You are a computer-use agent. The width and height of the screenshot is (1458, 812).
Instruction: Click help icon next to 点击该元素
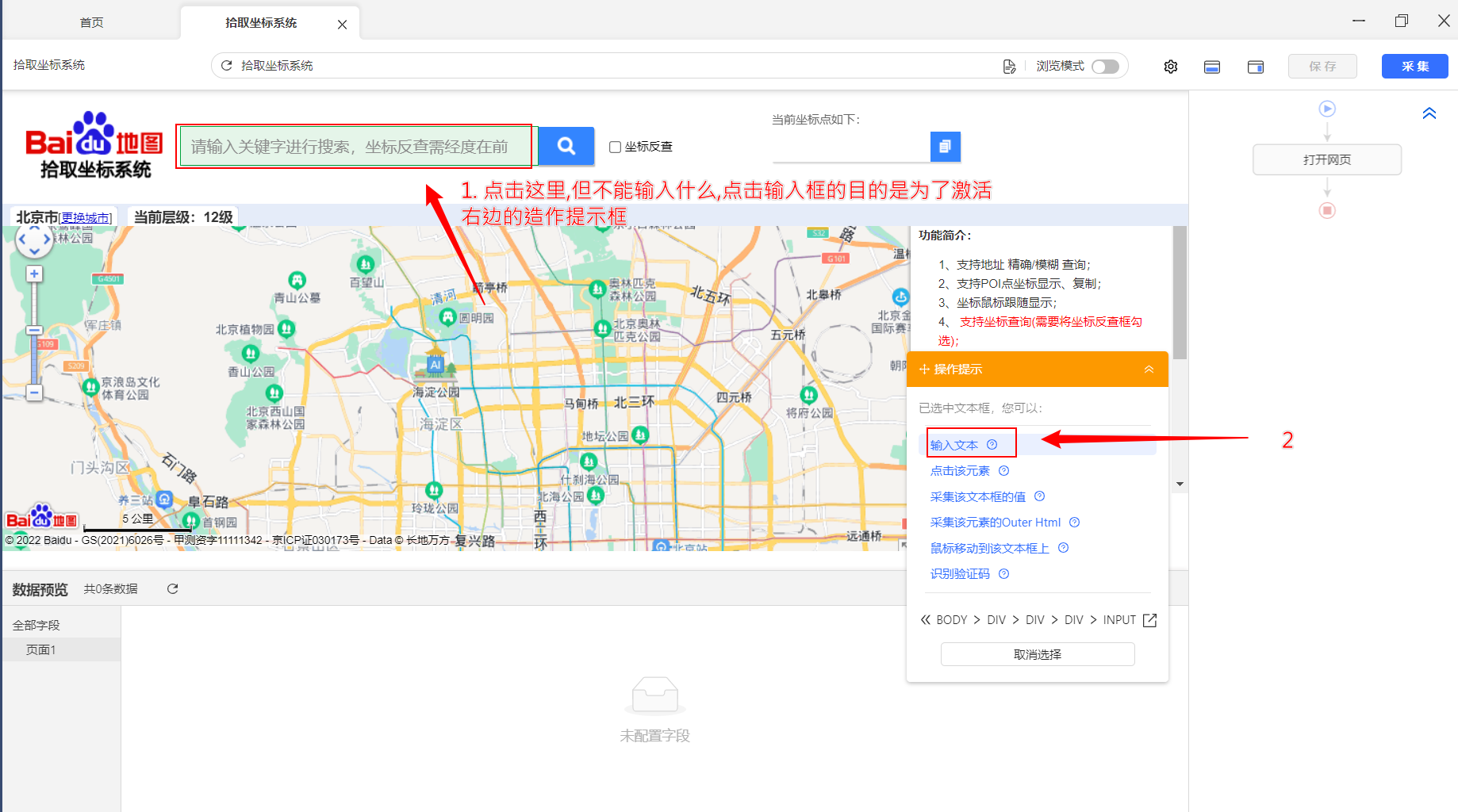point(1004,470)
